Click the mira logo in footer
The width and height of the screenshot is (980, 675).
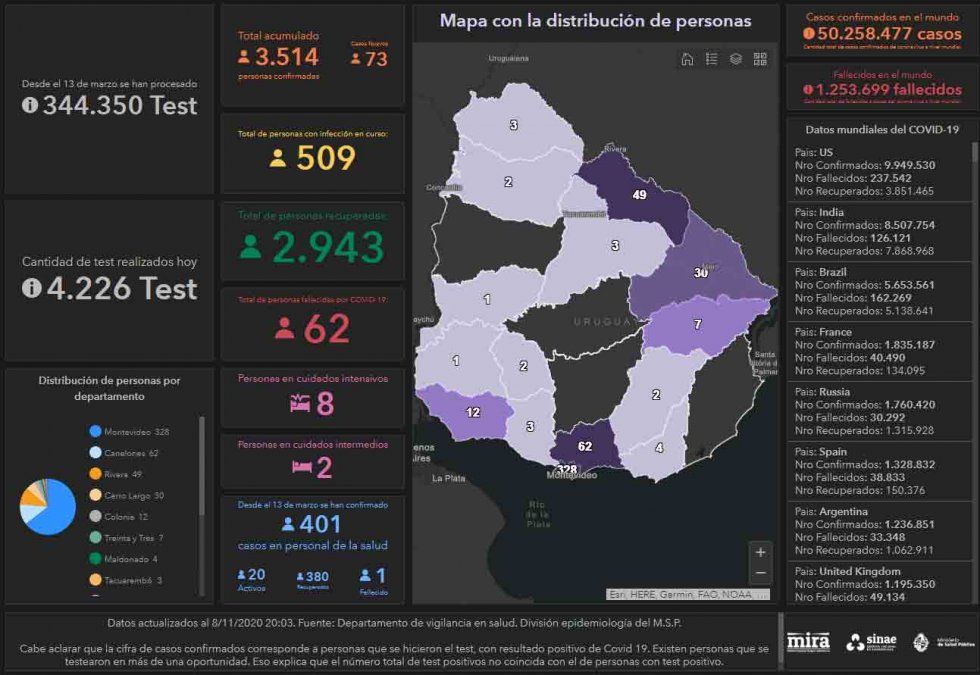(808, 642)
